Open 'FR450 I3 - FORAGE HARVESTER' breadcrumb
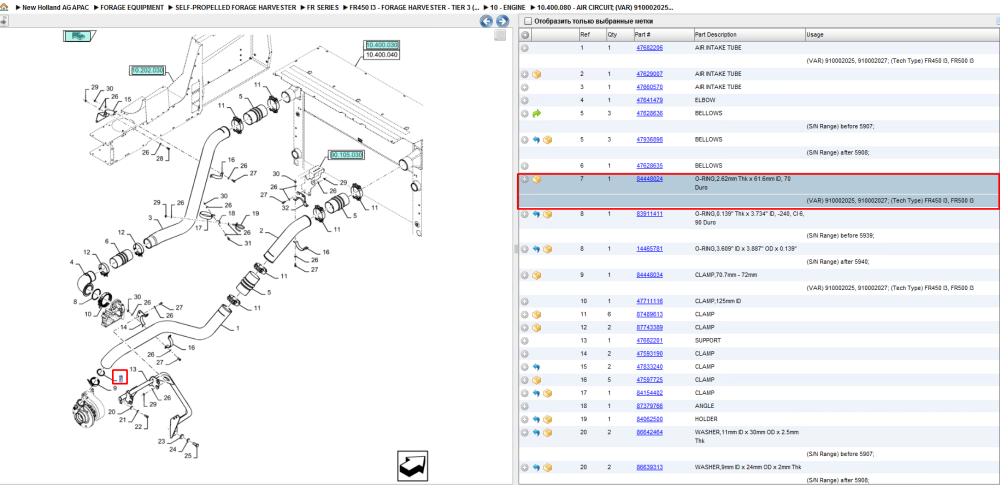This screenshot has width=1000, height=485. click(x=415, y=7)
